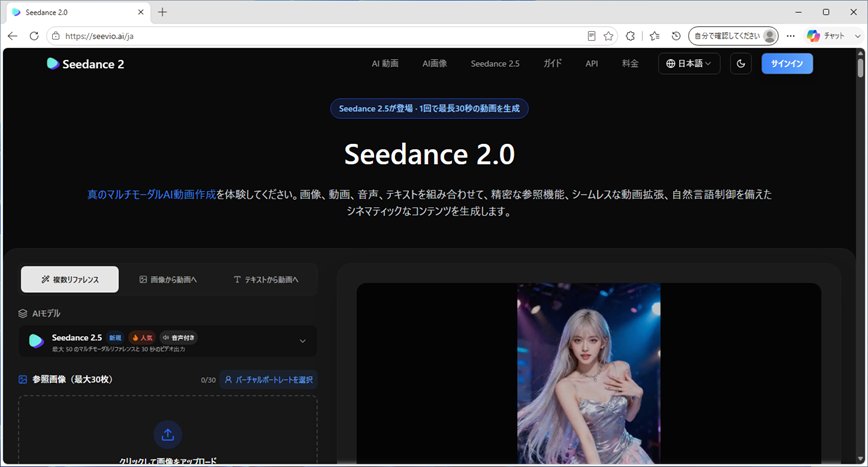Image resolution: width=868 pixels, height=467 pixels.
Task: Click the 真のマルチモーダルAI動画作成 link
Action: [152, 194]
